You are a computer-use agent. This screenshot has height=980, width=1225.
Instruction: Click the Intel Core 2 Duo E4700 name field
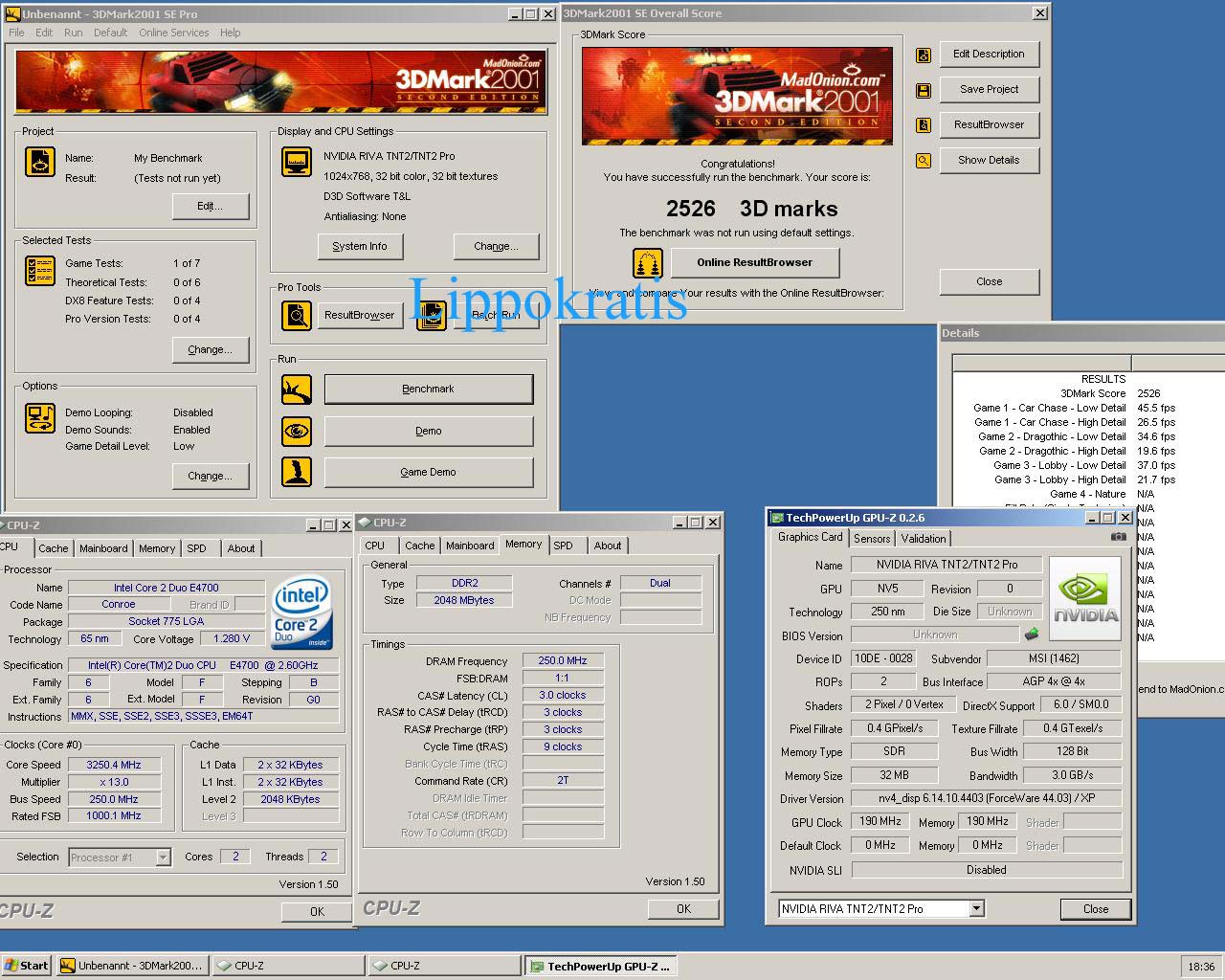click(167, 588)
